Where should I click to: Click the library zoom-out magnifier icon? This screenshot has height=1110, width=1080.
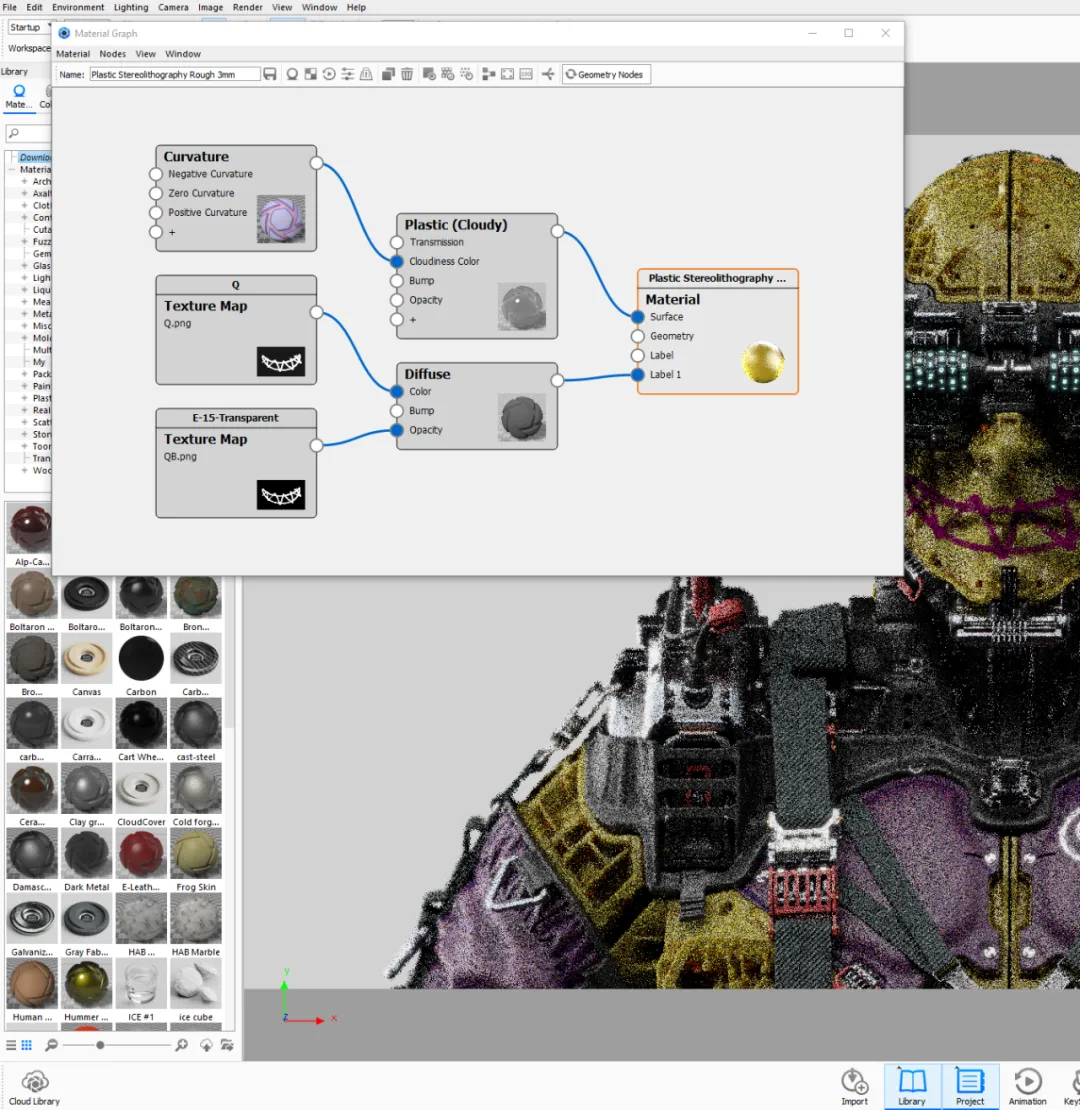point(51,1045)
